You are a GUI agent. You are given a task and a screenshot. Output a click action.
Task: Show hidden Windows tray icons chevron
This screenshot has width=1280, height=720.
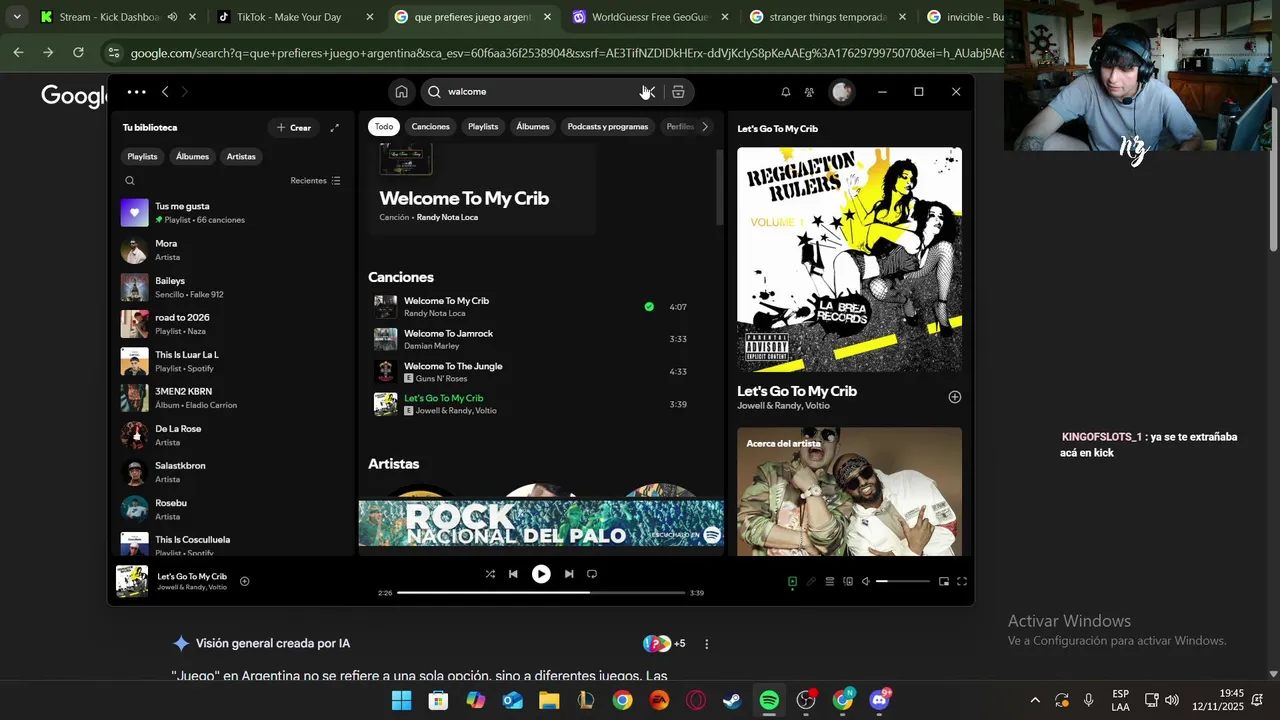point(1035,700)
